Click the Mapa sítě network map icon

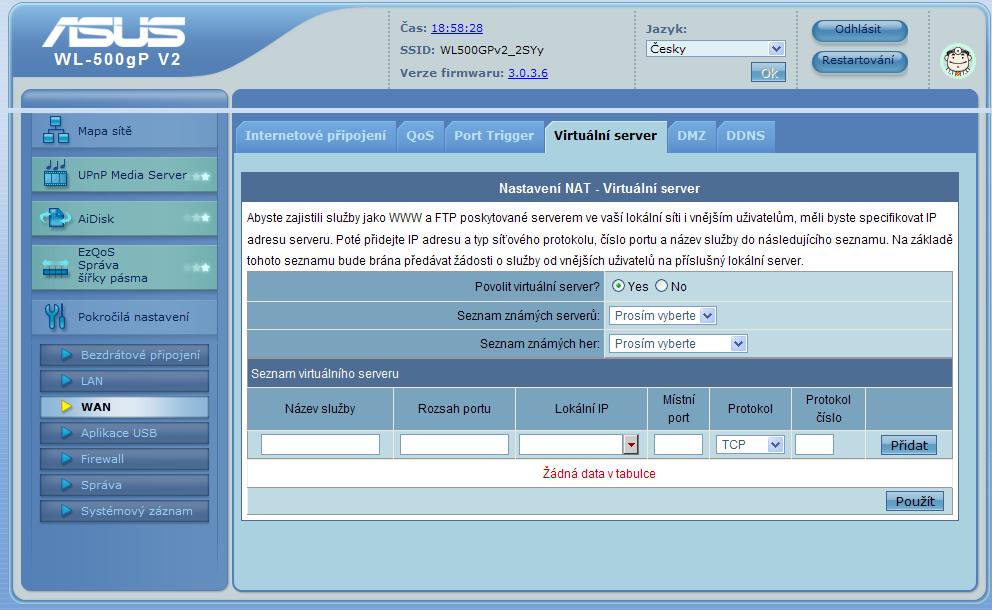[x=56, y=130]
